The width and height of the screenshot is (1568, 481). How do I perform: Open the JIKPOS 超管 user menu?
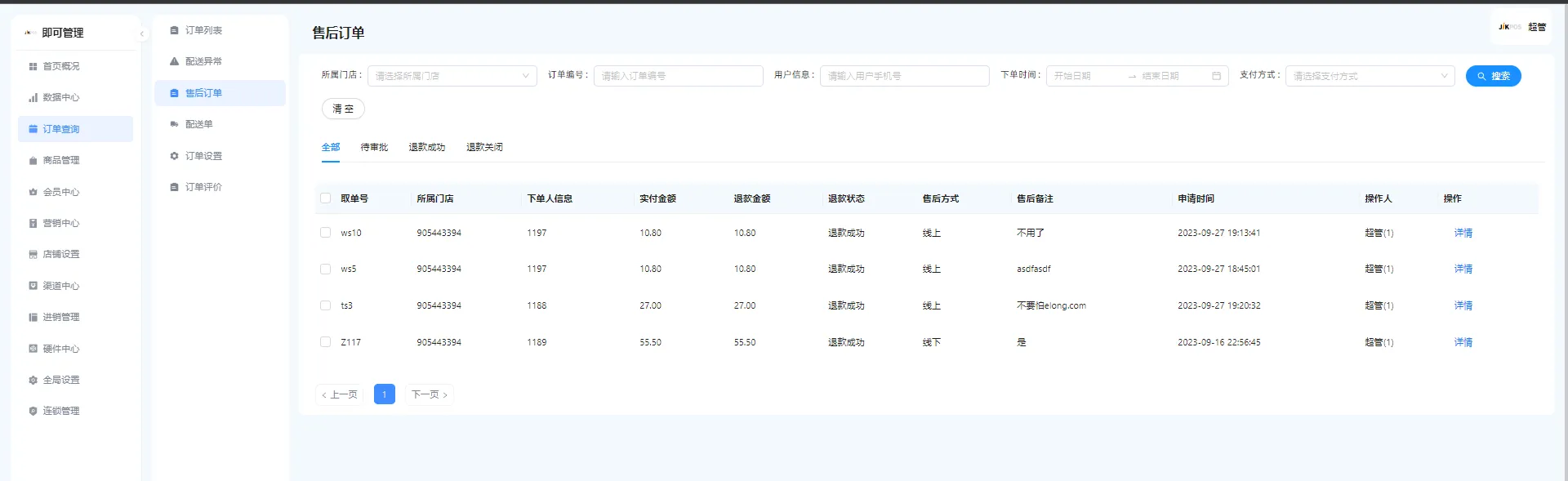coord(1522,27)
